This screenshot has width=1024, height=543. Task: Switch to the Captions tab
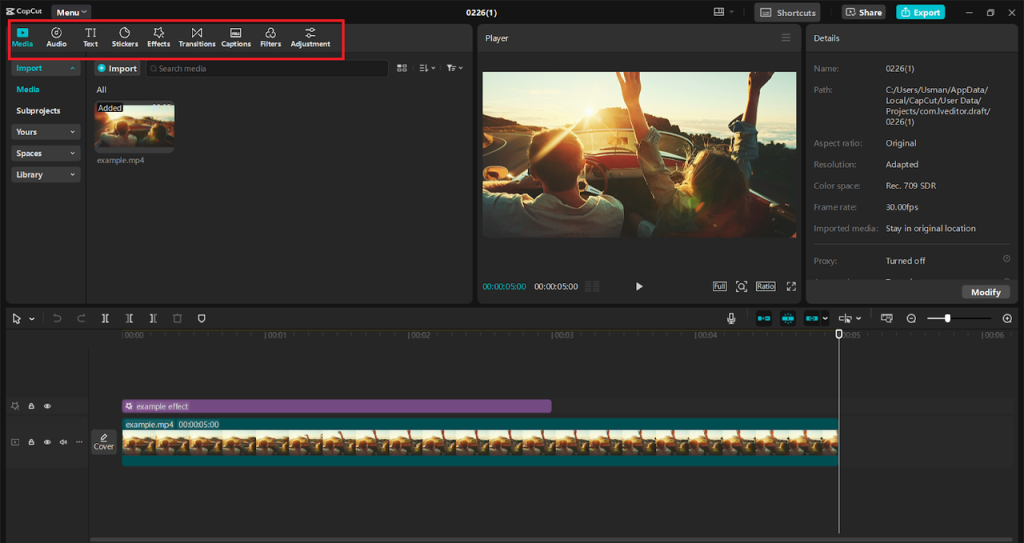click(236, 37)
